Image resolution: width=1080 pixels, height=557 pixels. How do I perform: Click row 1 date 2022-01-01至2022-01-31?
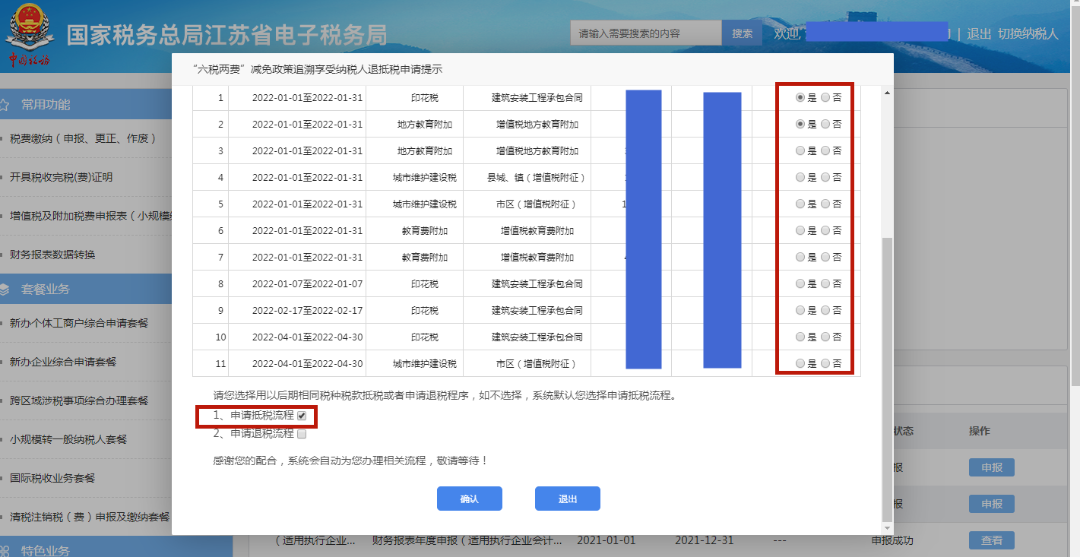307,98
